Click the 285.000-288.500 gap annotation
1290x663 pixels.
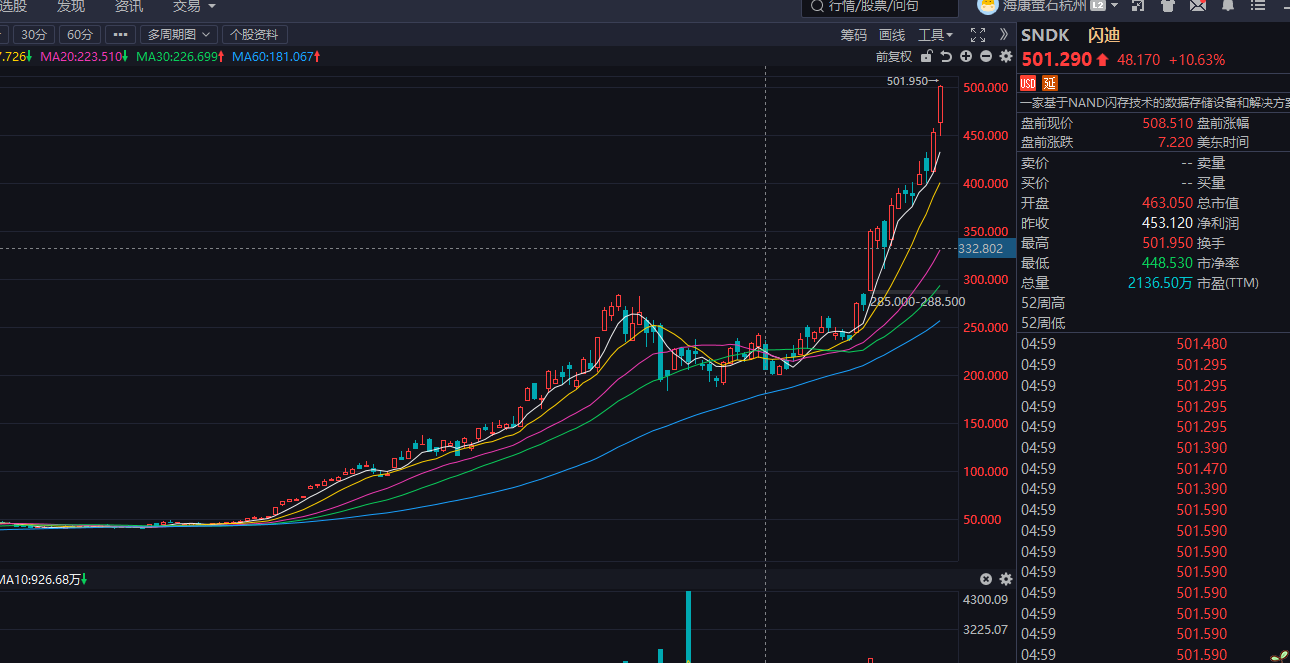pyautogui.click(x=917, y=301)
